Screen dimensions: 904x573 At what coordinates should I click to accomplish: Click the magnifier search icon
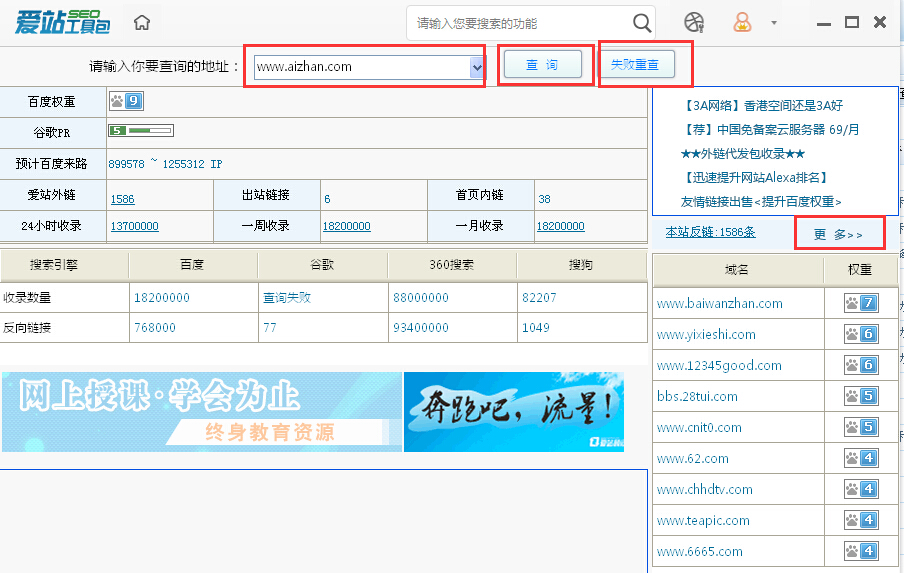(x=642, y=23)
